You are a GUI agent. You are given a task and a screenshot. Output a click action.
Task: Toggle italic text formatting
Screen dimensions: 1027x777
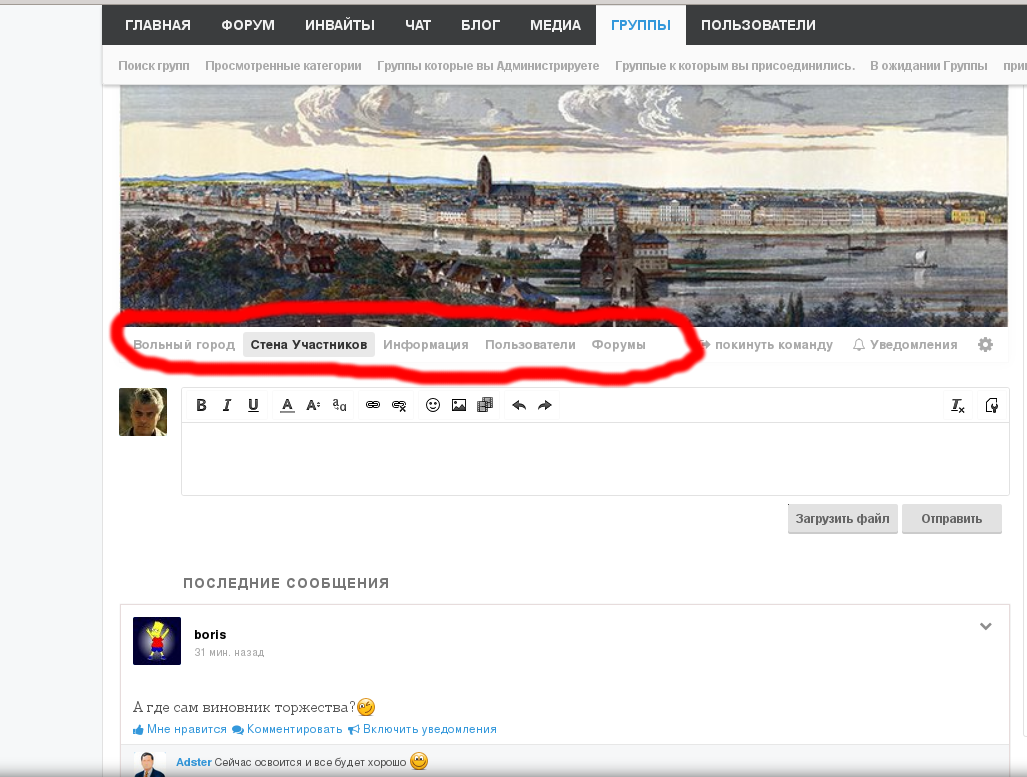coord(227,405)
